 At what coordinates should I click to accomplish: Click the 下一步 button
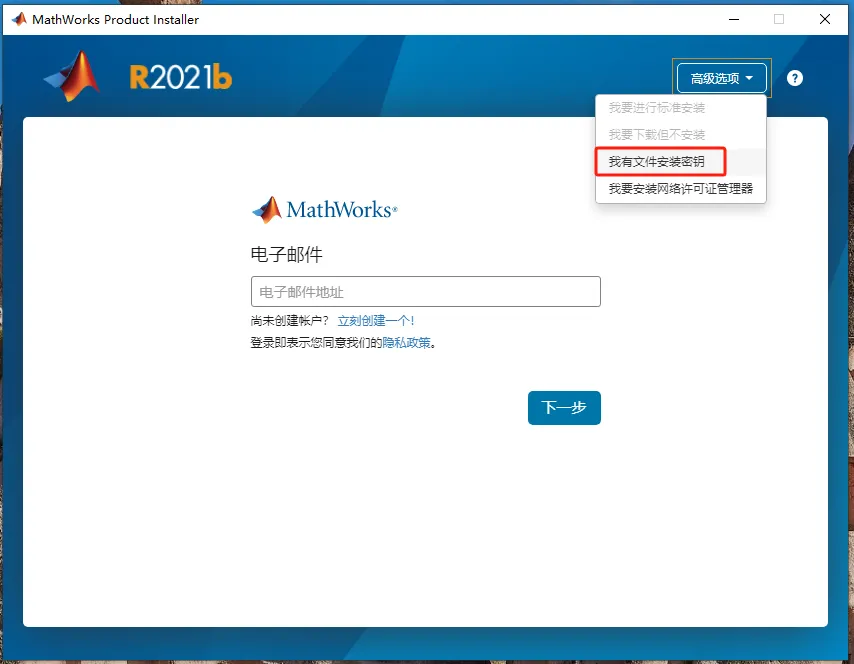[564, 407]
